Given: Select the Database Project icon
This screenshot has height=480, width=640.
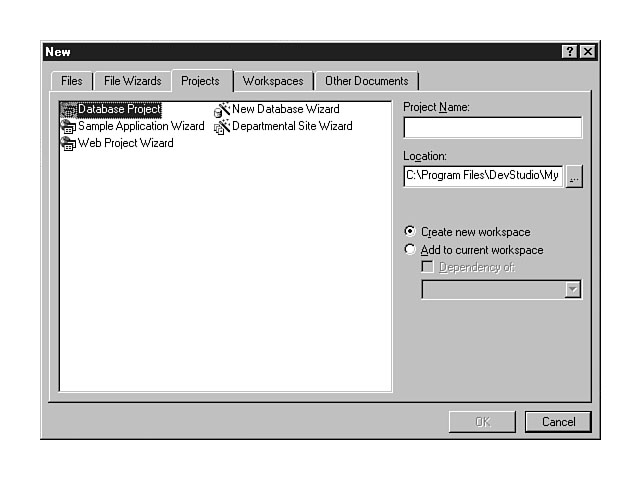Looking at the screenshot, I should click(68, 110).
